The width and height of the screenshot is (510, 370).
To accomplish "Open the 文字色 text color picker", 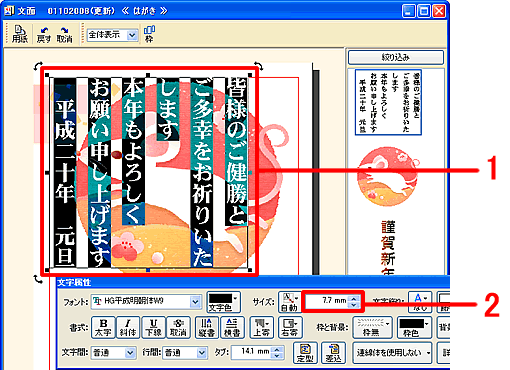I will [223, 302].
